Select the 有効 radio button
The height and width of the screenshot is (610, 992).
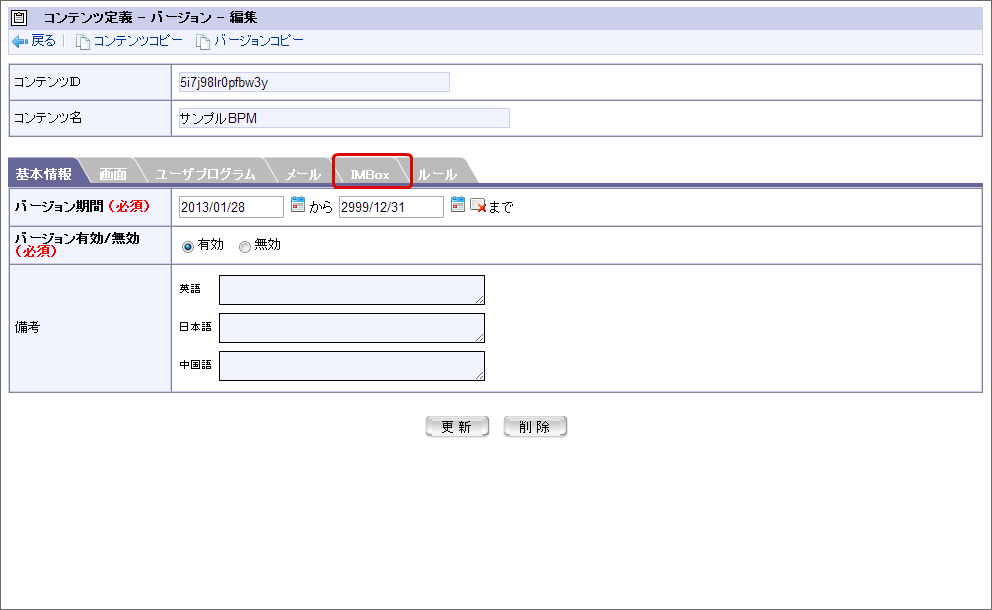point(188,247)
